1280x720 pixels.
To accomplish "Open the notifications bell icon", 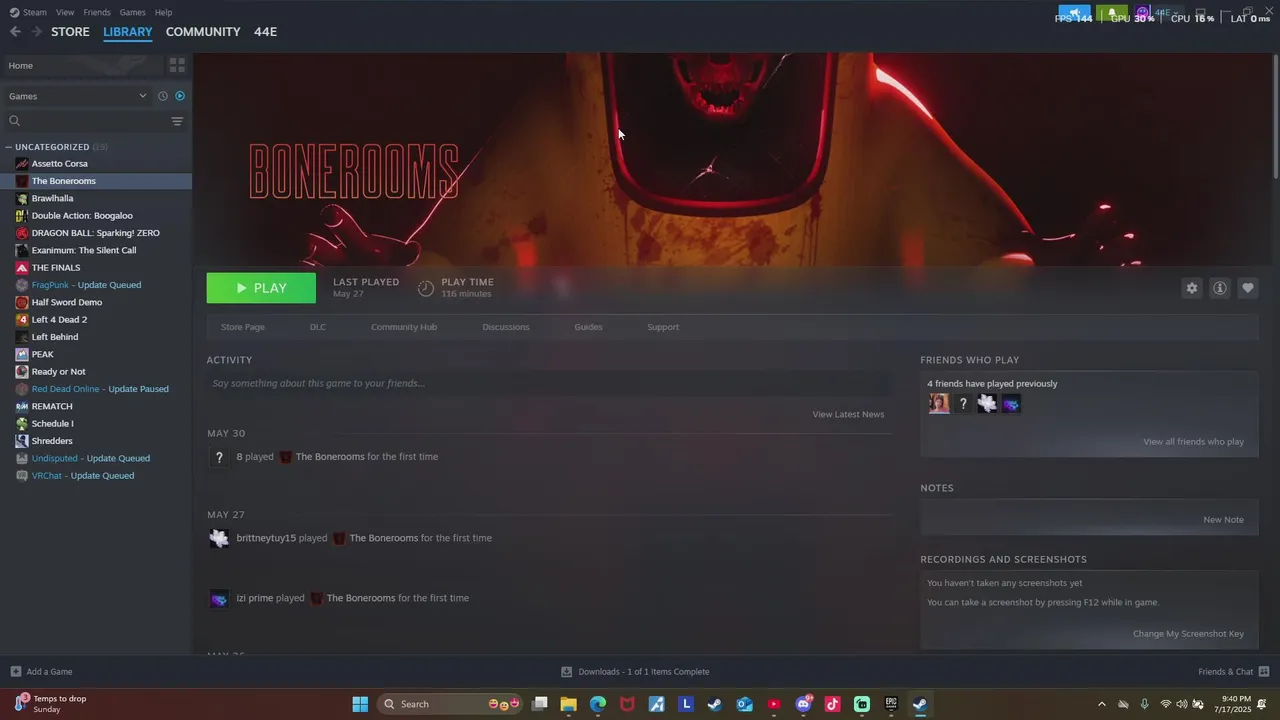I will click(x=1111, y=13).
